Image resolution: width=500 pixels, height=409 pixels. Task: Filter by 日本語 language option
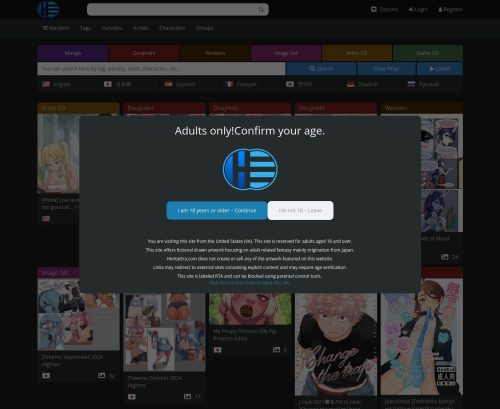click(x=117, y=84)
